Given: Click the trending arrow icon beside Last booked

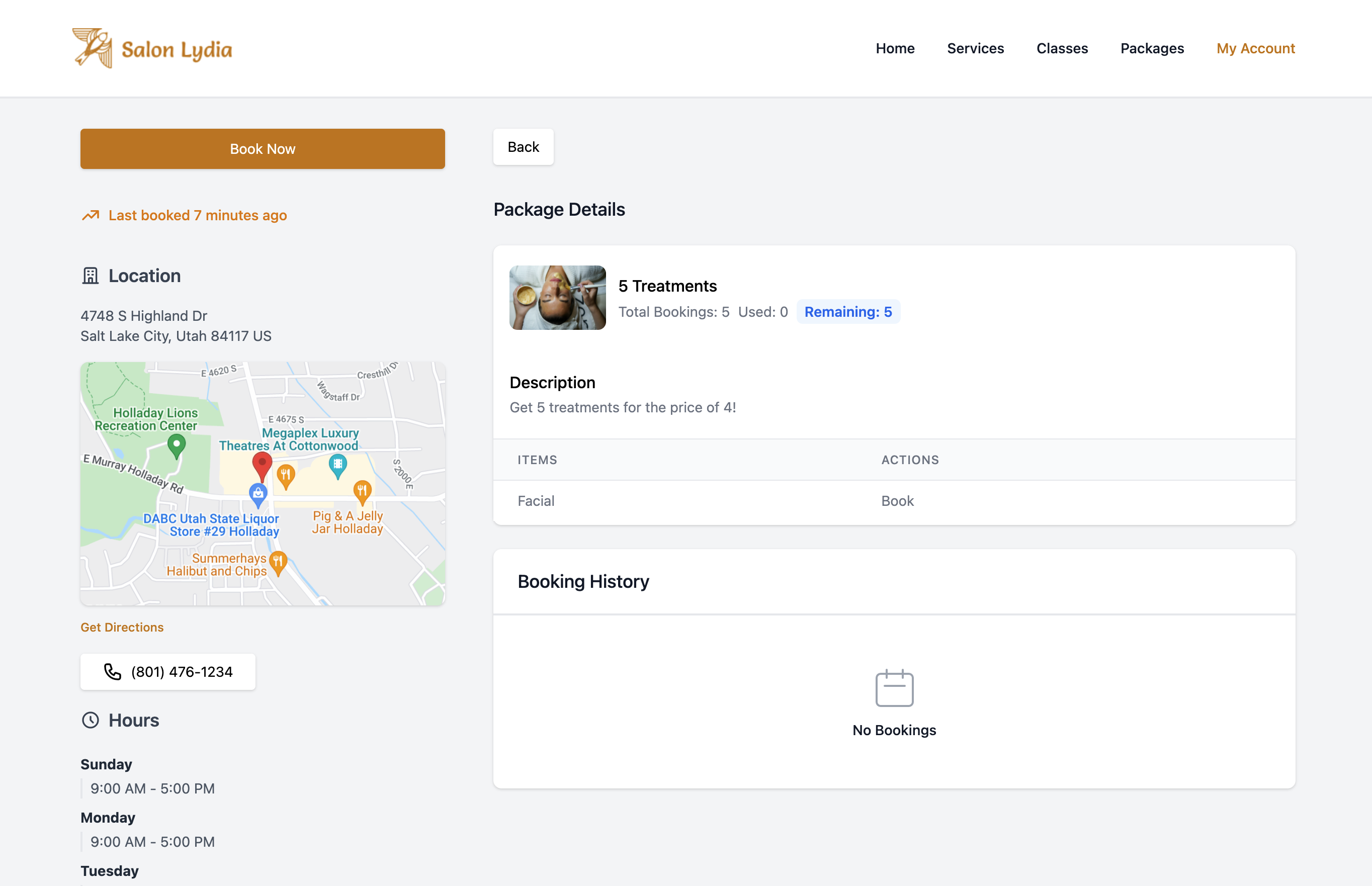Looking at the screenshot, I should [91, 215].
